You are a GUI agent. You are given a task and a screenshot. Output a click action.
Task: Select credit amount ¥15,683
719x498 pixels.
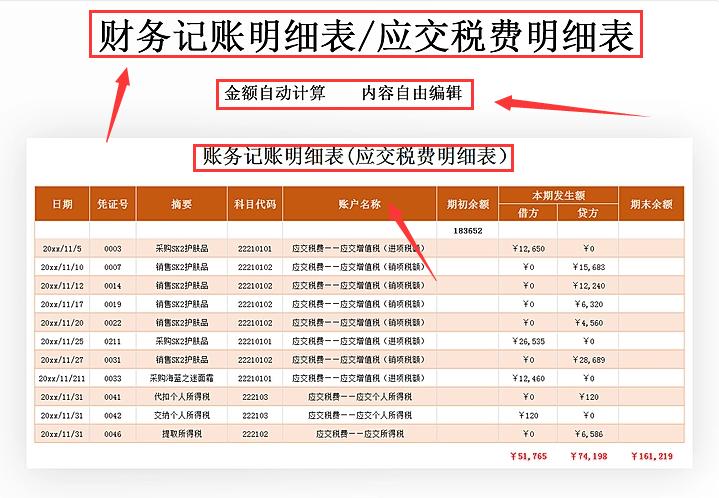click(589, 267)
